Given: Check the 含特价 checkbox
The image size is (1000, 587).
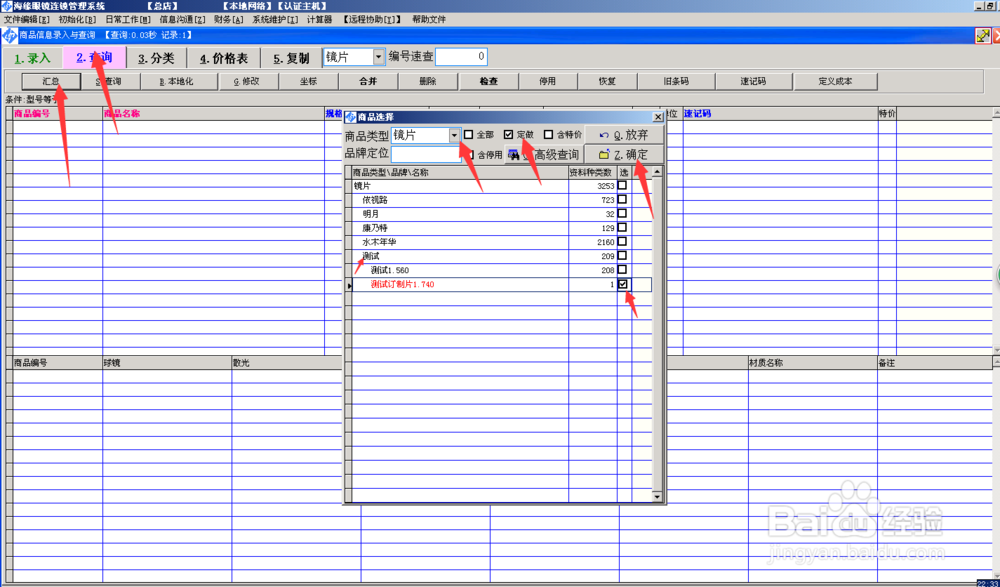Looking at the screenshot, I should coord(548,135).
